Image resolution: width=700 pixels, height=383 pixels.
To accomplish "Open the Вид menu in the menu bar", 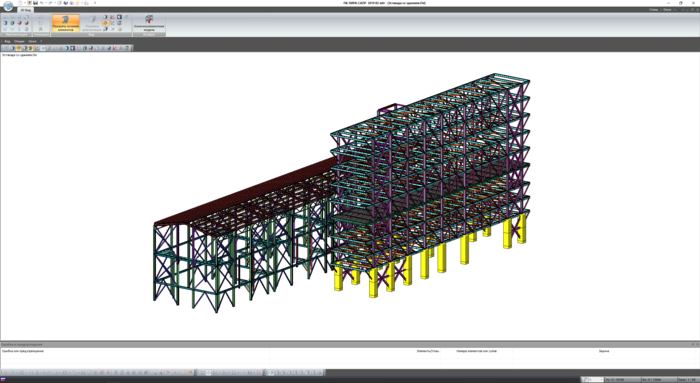I will pos(8,42).
